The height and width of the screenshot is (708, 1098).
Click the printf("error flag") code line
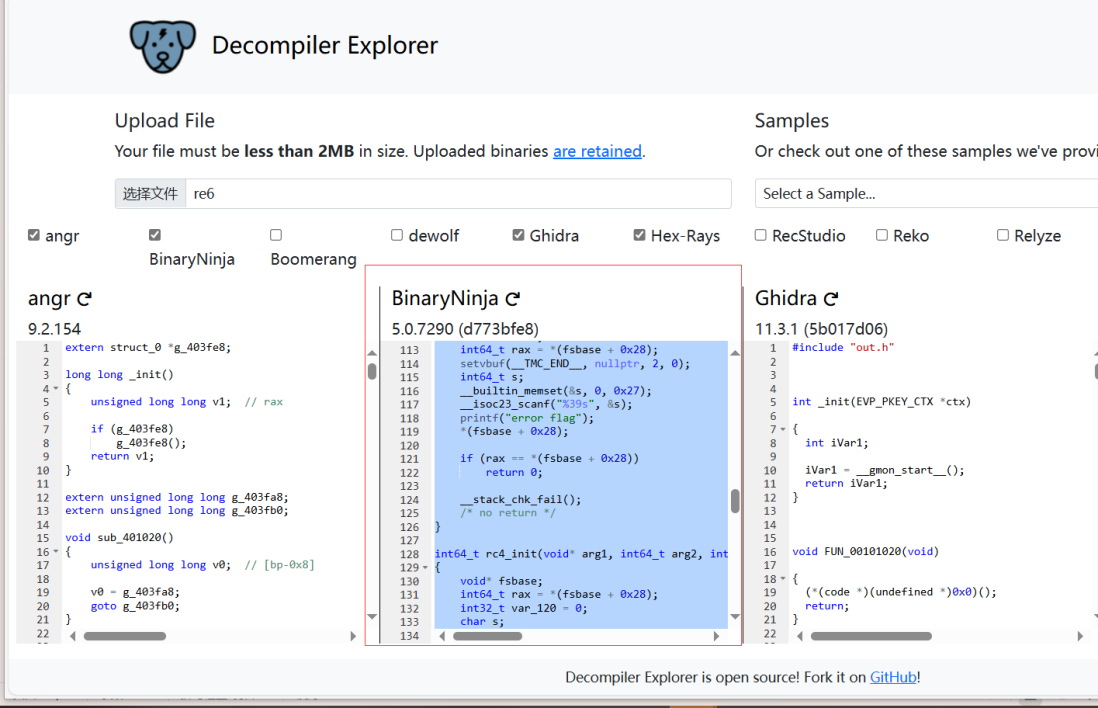[527, 418]
